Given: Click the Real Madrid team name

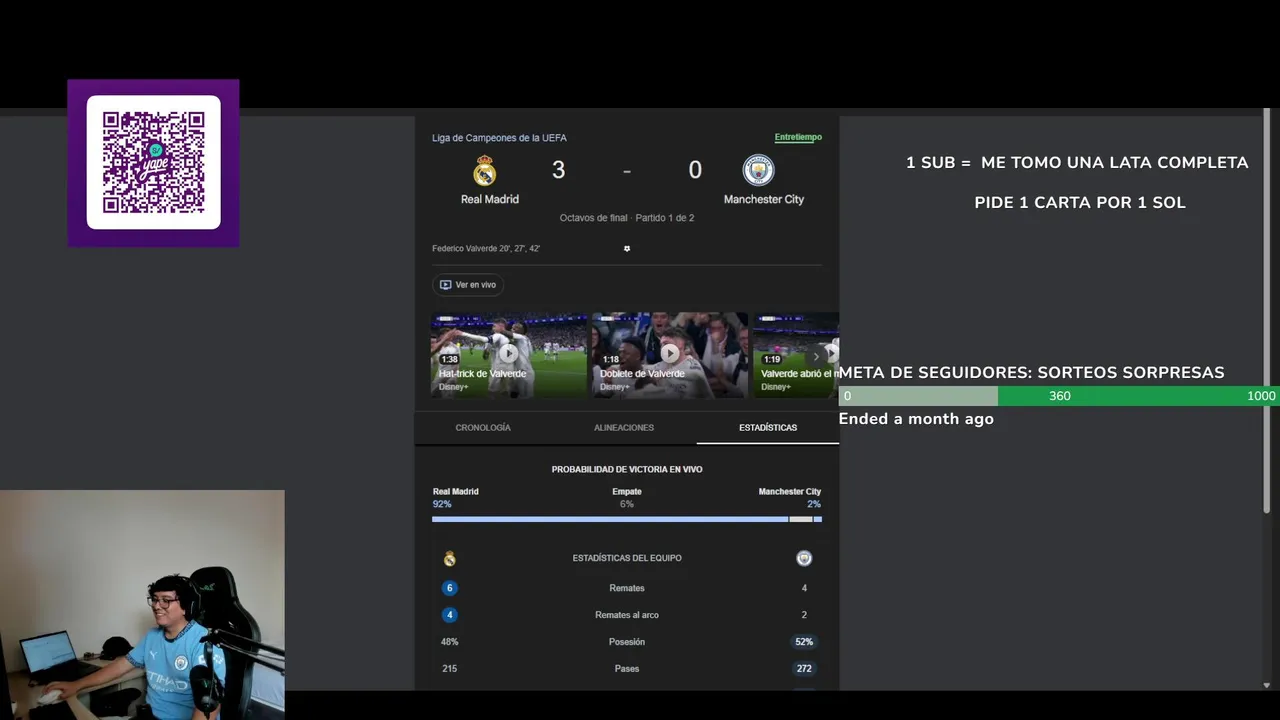Looking at the screenshot, I should pyautogui.click(x=490, y=199).
